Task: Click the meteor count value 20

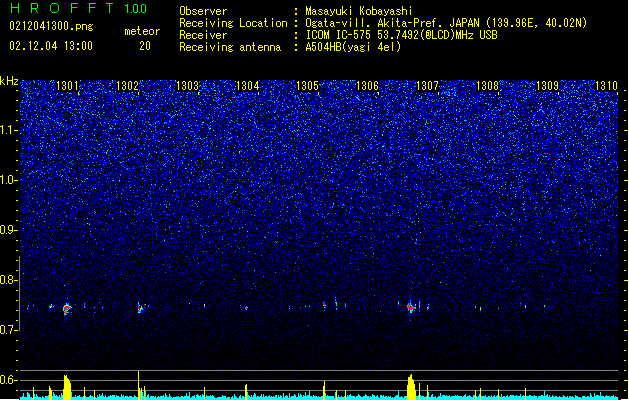Action: point(145,46)
